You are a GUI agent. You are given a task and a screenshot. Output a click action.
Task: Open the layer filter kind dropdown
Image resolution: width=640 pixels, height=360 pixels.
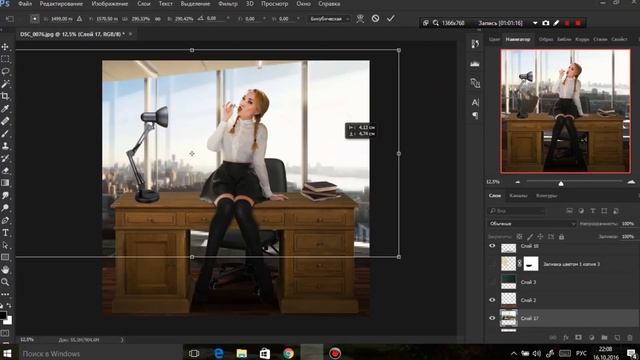click(517, 211)
